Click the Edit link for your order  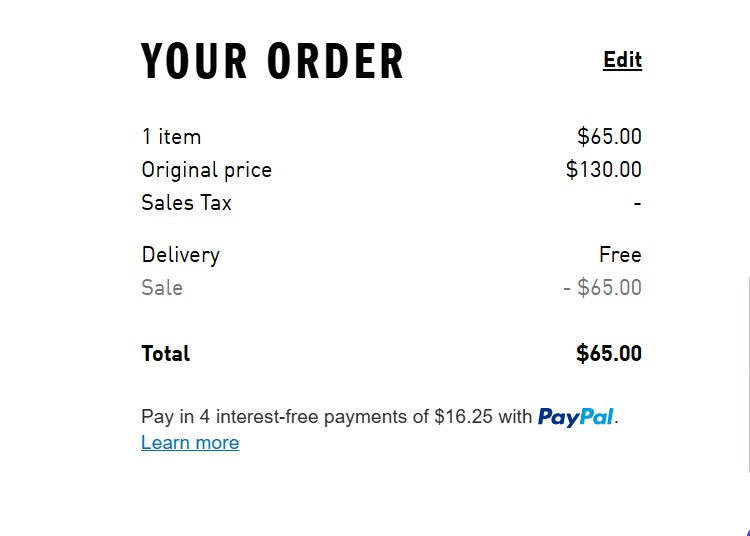[622, 61]
